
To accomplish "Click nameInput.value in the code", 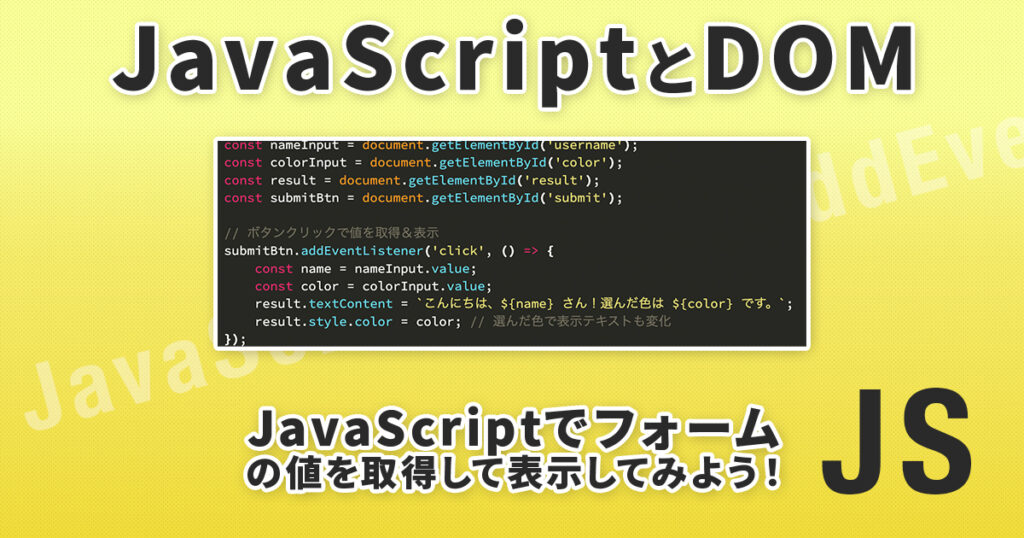I will coord(420,268).
